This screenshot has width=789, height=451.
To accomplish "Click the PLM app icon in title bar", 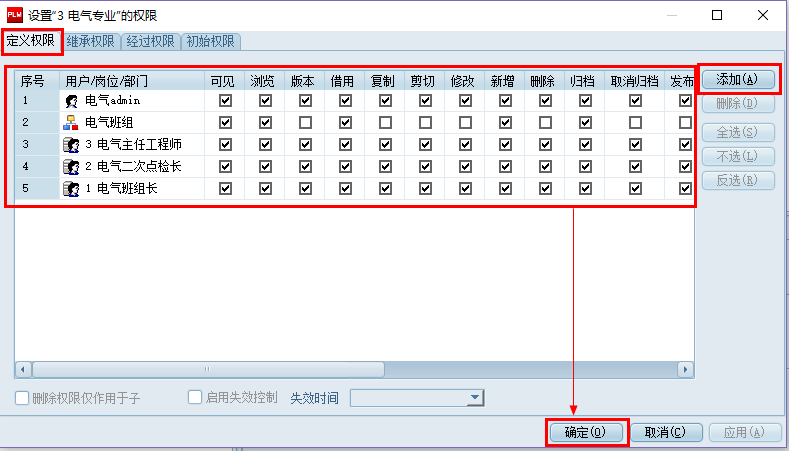I will tap(14, 15).
